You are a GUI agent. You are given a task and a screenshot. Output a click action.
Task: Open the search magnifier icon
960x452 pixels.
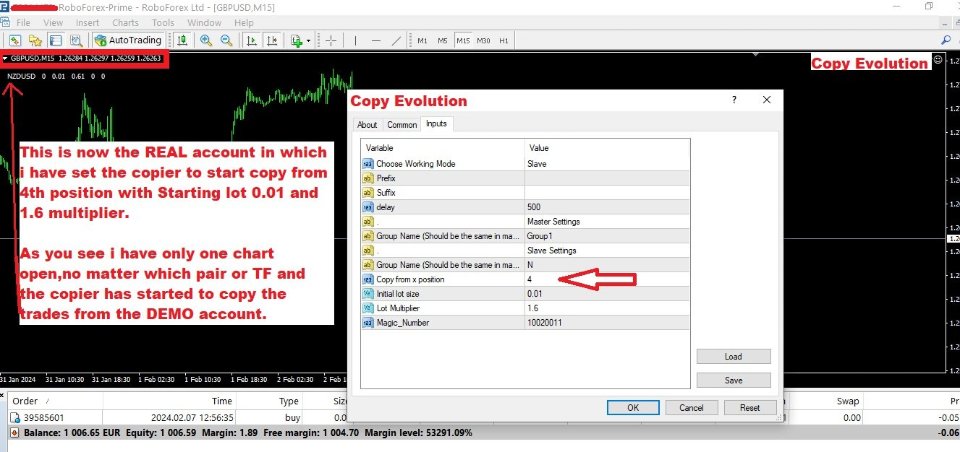[946, 40]
